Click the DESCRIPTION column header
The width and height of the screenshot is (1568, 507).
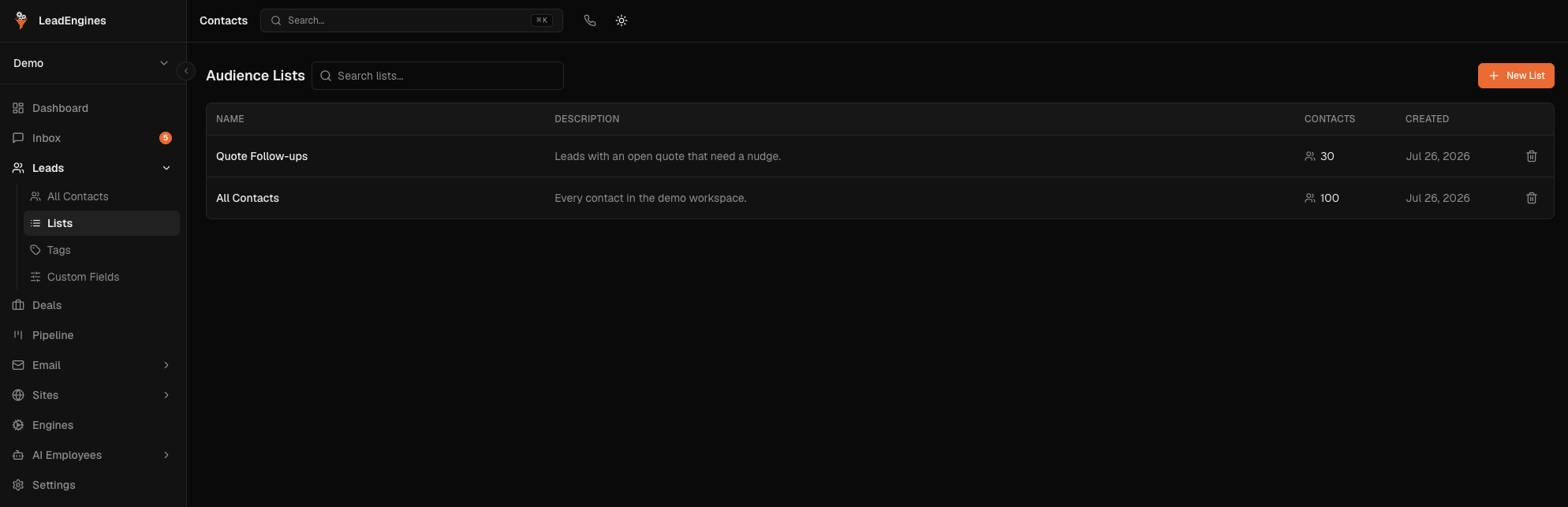(587, 119)
